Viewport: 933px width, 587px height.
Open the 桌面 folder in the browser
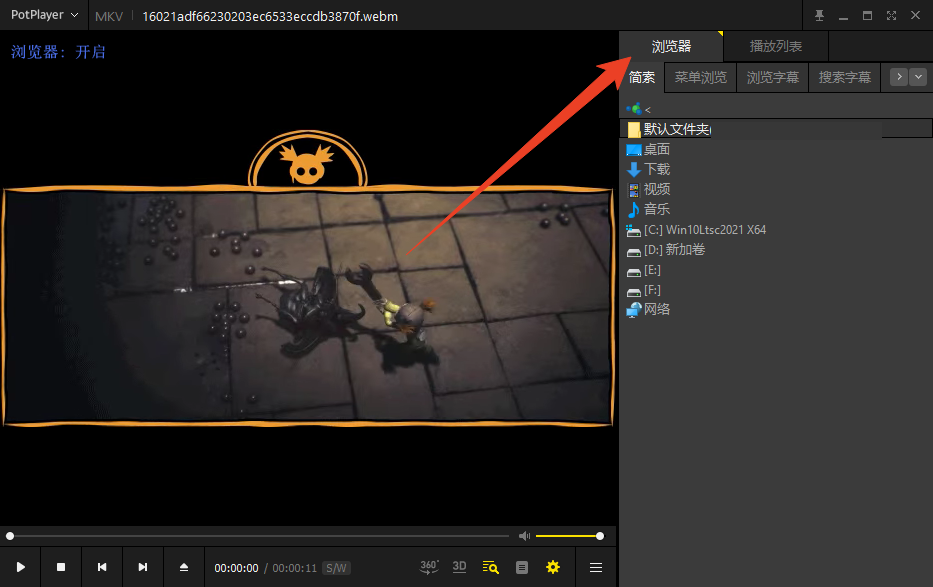point(657,150)
